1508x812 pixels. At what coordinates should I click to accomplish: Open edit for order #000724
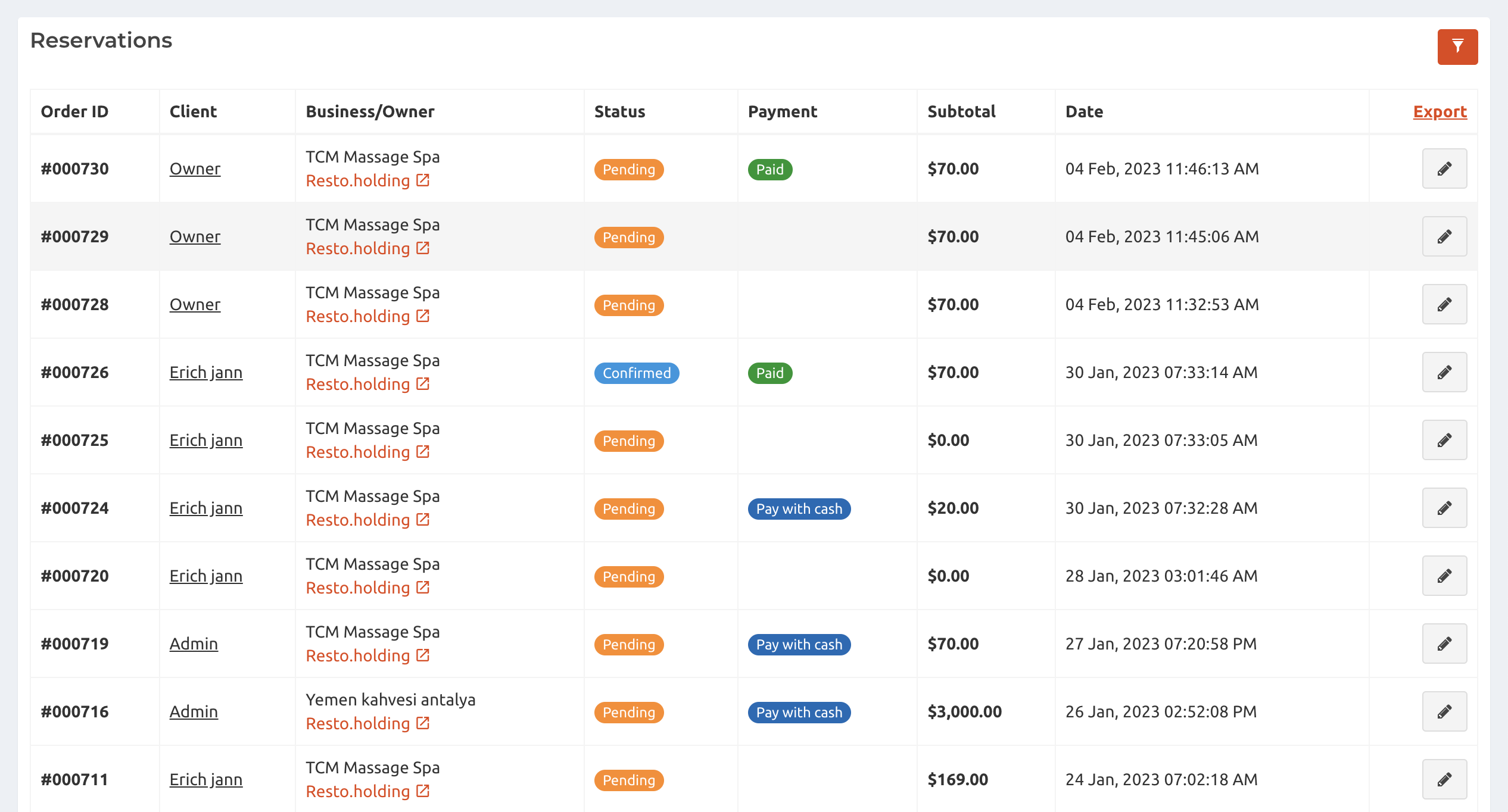pyautogui.click(x=1444, y=508)
